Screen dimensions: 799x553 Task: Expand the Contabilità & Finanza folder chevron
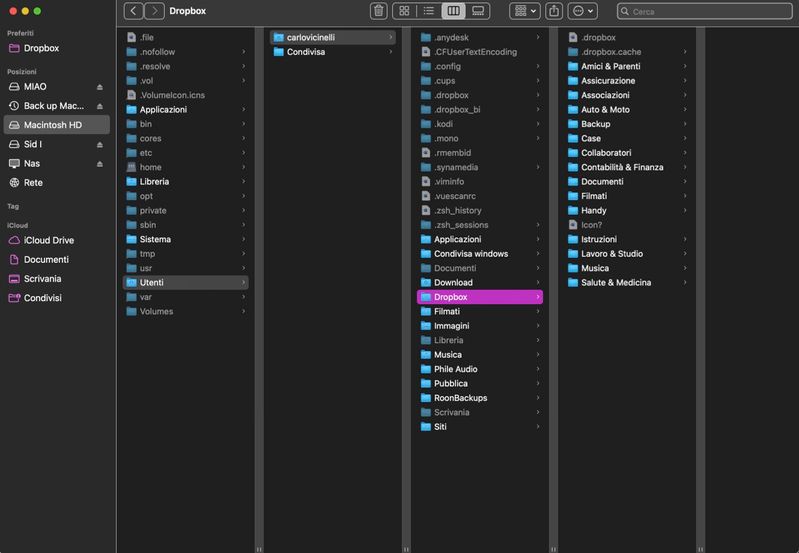pos(685,167)
